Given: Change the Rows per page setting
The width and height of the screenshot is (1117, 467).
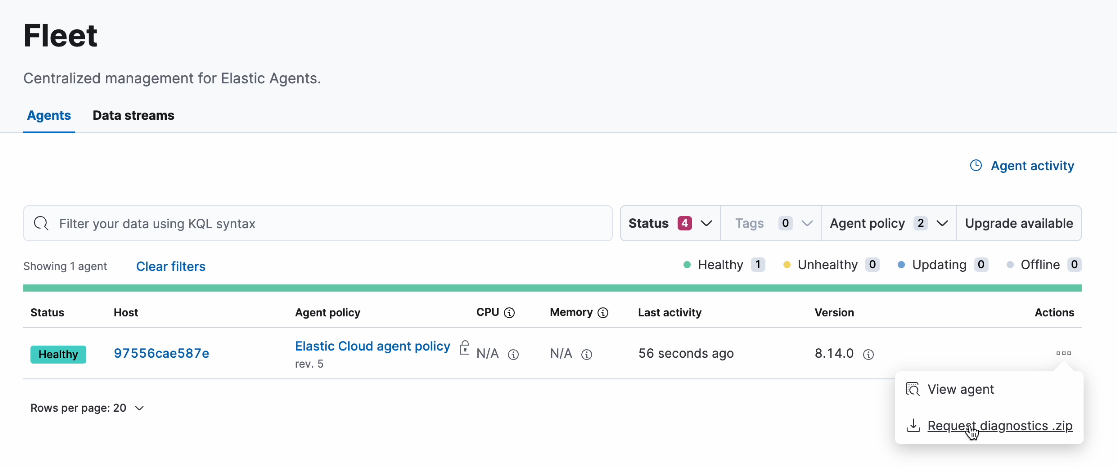Looking at the screenshot, I should pos(87,408).
